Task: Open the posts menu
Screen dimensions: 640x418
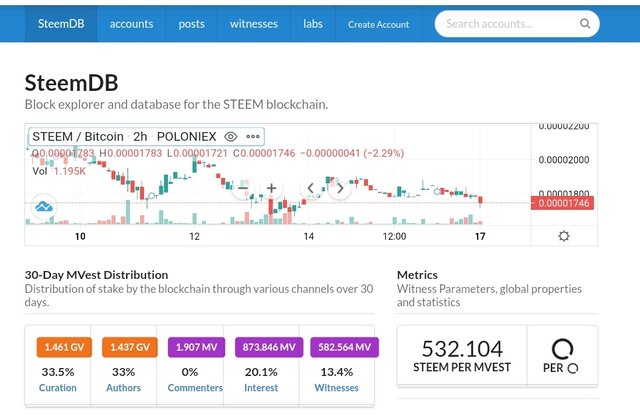Action: pyautogui.click(x=191, y=24)
